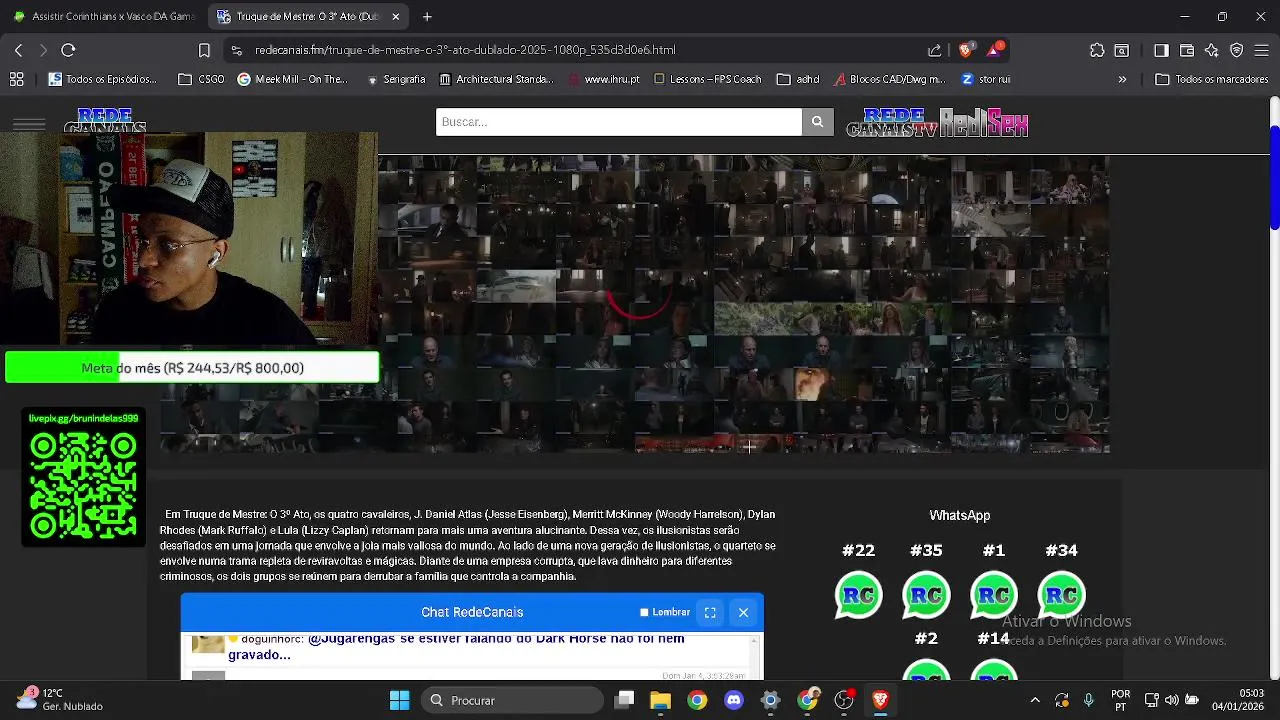Open the Serigrafia bookmark
Screen dimensions: 1280x720
396,79
